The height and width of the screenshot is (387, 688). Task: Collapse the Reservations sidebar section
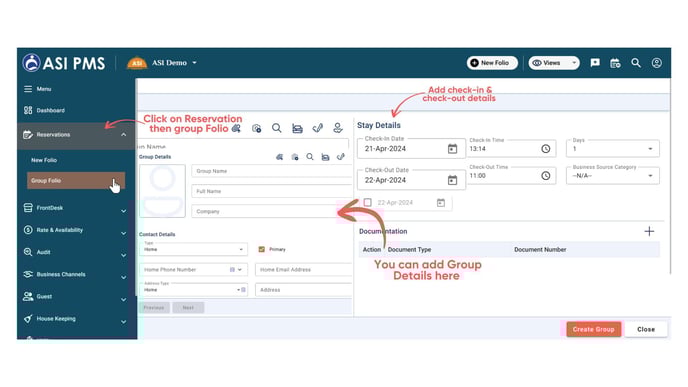click(x=123, y=135)
